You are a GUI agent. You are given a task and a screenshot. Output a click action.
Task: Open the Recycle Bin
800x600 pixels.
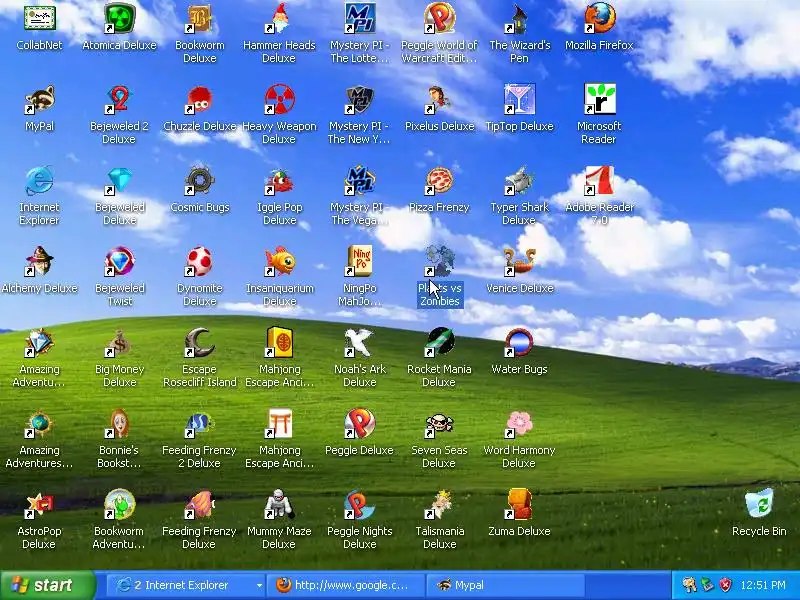click(759, 505)
